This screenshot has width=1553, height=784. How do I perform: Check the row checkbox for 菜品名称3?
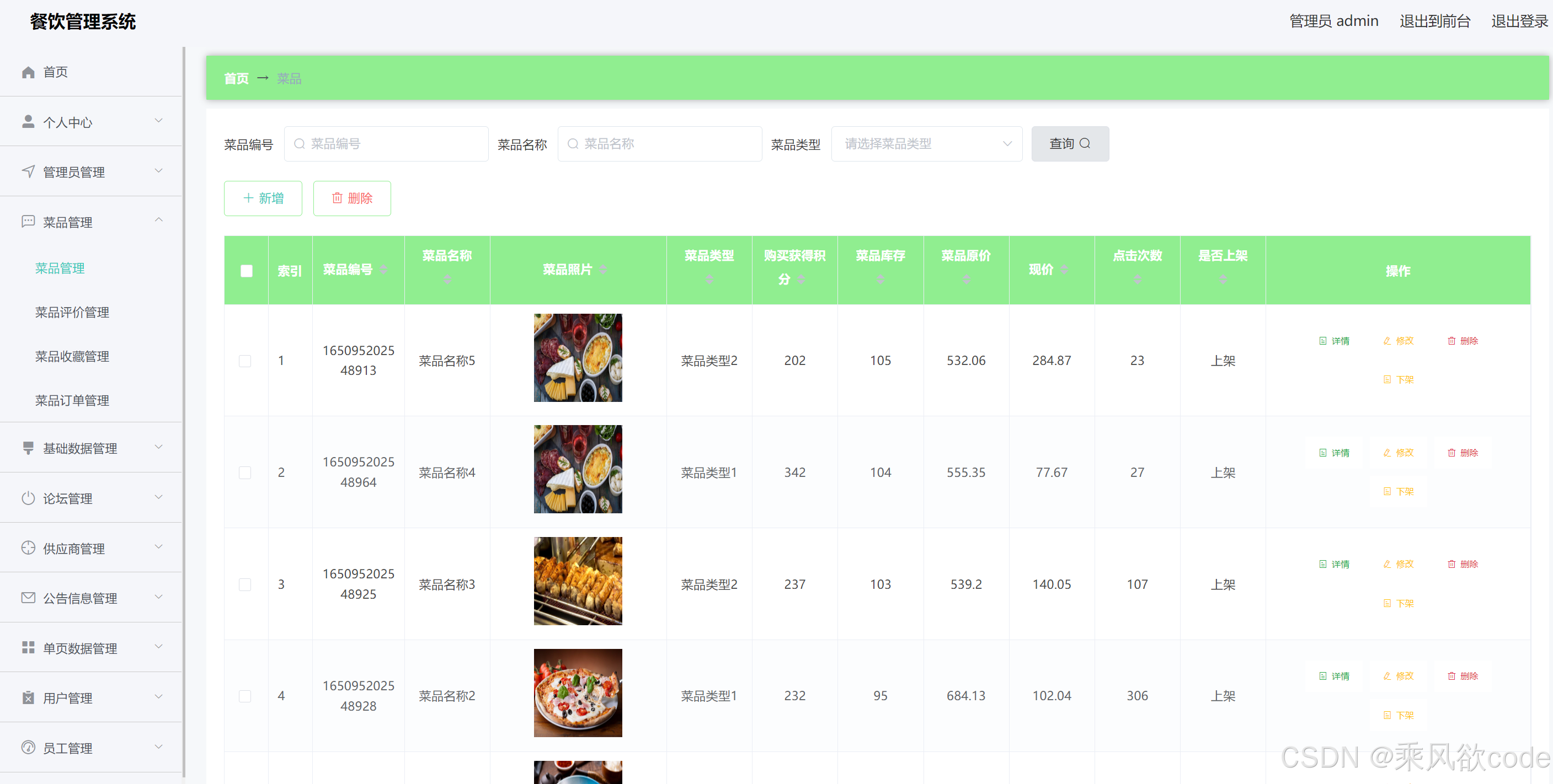click(x=245, y=584)
